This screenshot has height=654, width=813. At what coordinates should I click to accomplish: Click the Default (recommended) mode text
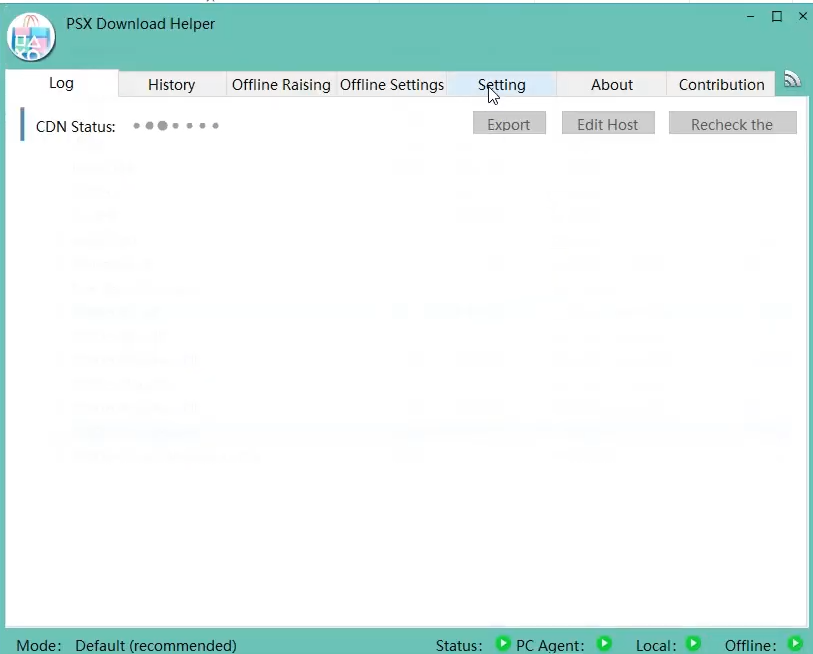pos(156,646)
